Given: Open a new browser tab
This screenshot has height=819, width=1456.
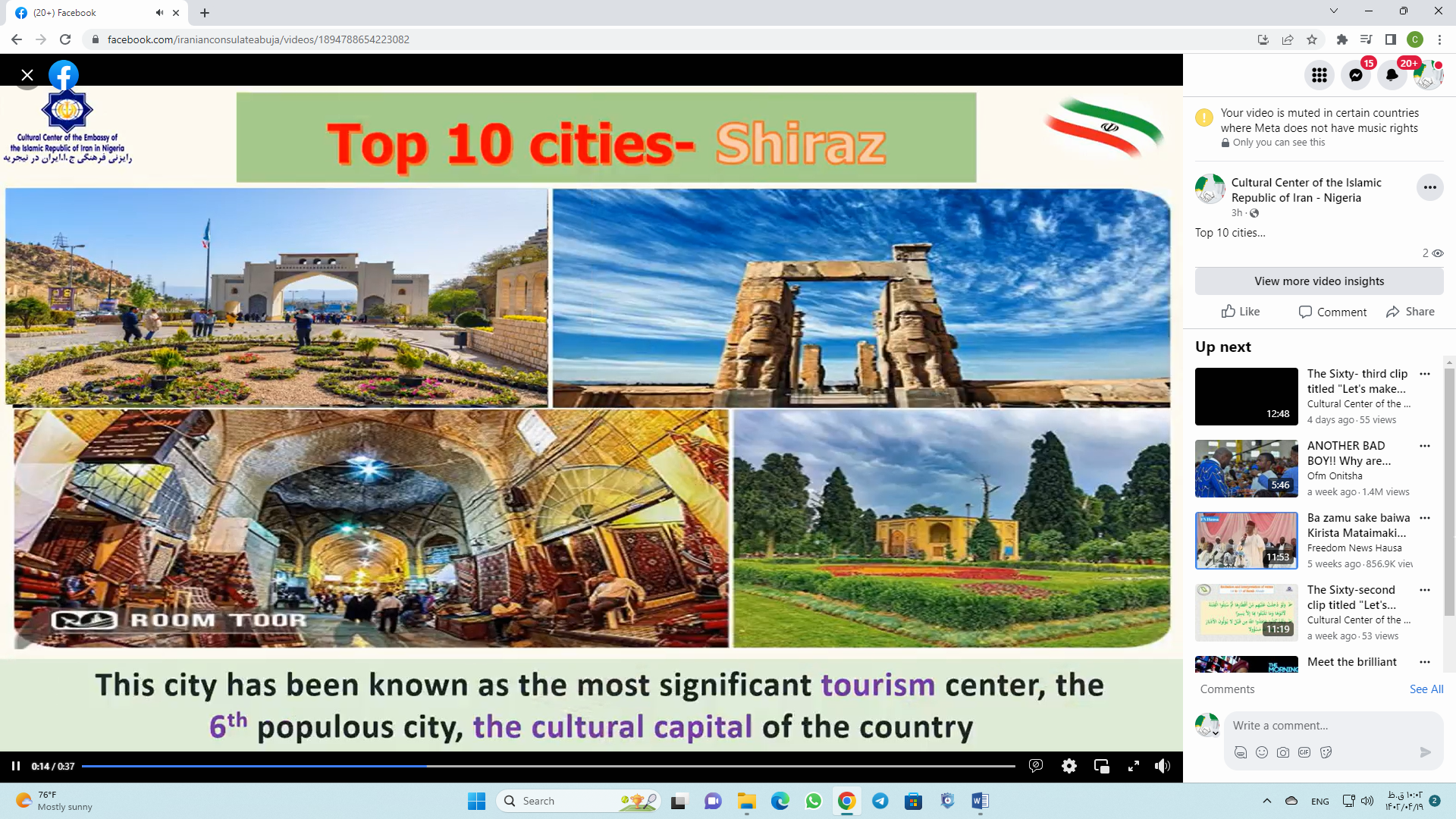Looking at the screenshot, I should [205, 13].
